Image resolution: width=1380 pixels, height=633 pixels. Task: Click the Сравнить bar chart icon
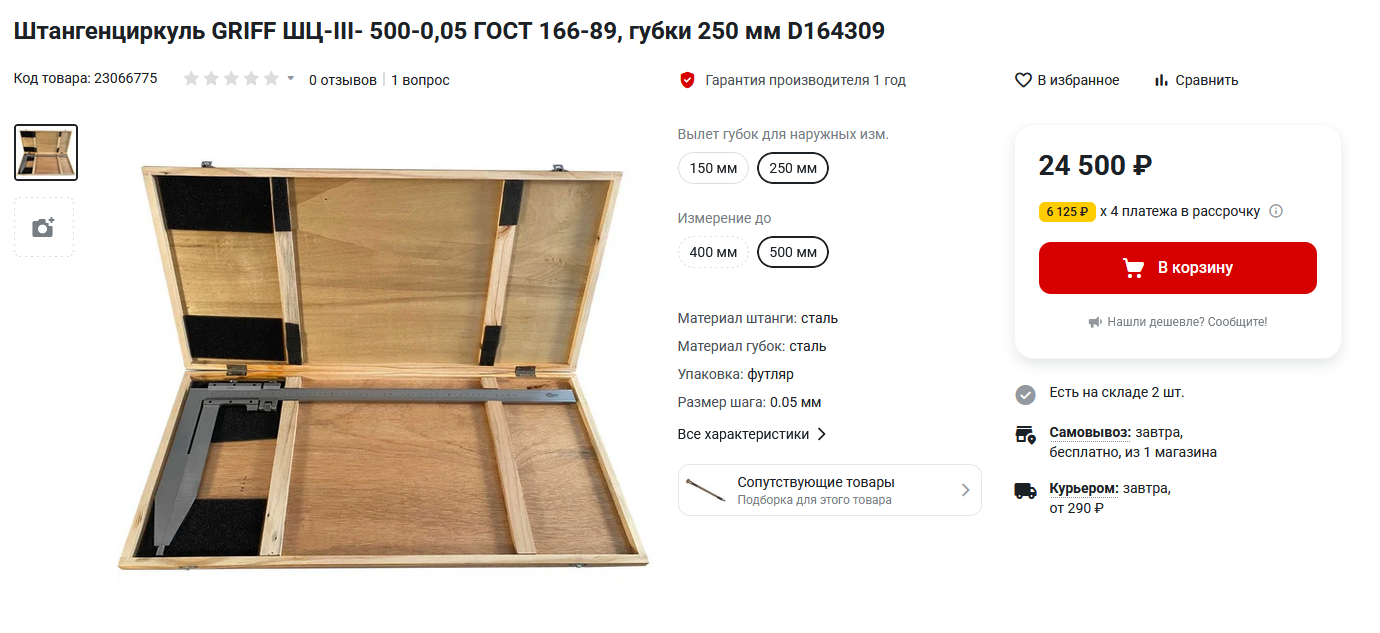(x=1161, y=80)
